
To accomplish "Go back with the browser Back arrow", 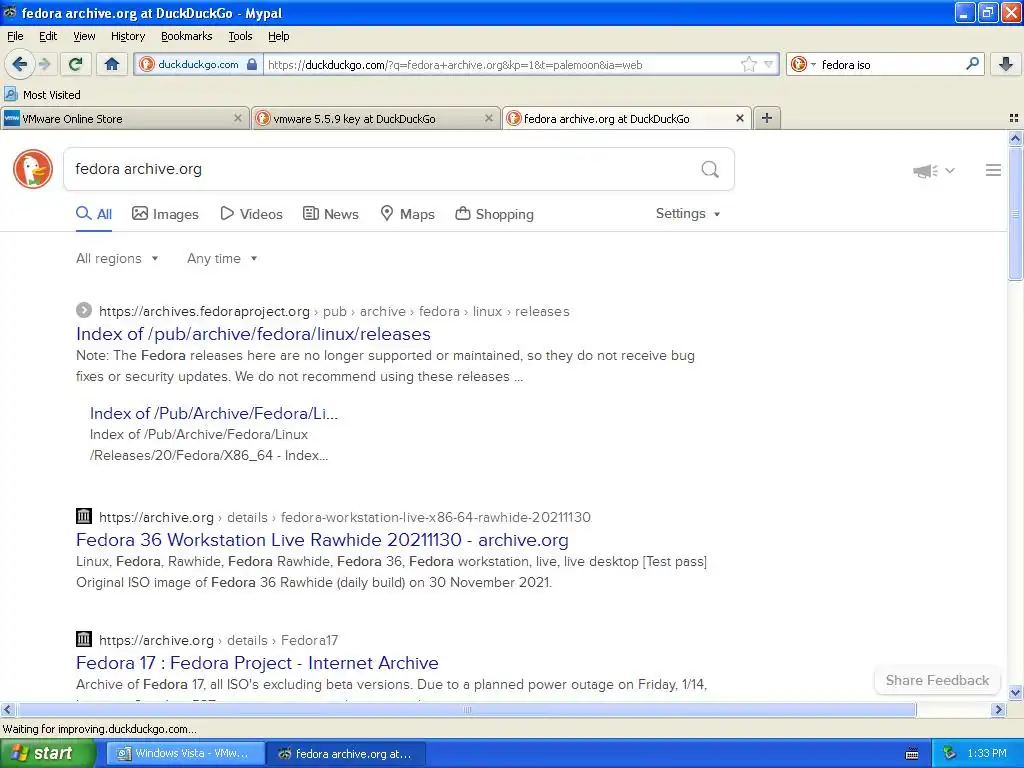I will tap(20, 64).
